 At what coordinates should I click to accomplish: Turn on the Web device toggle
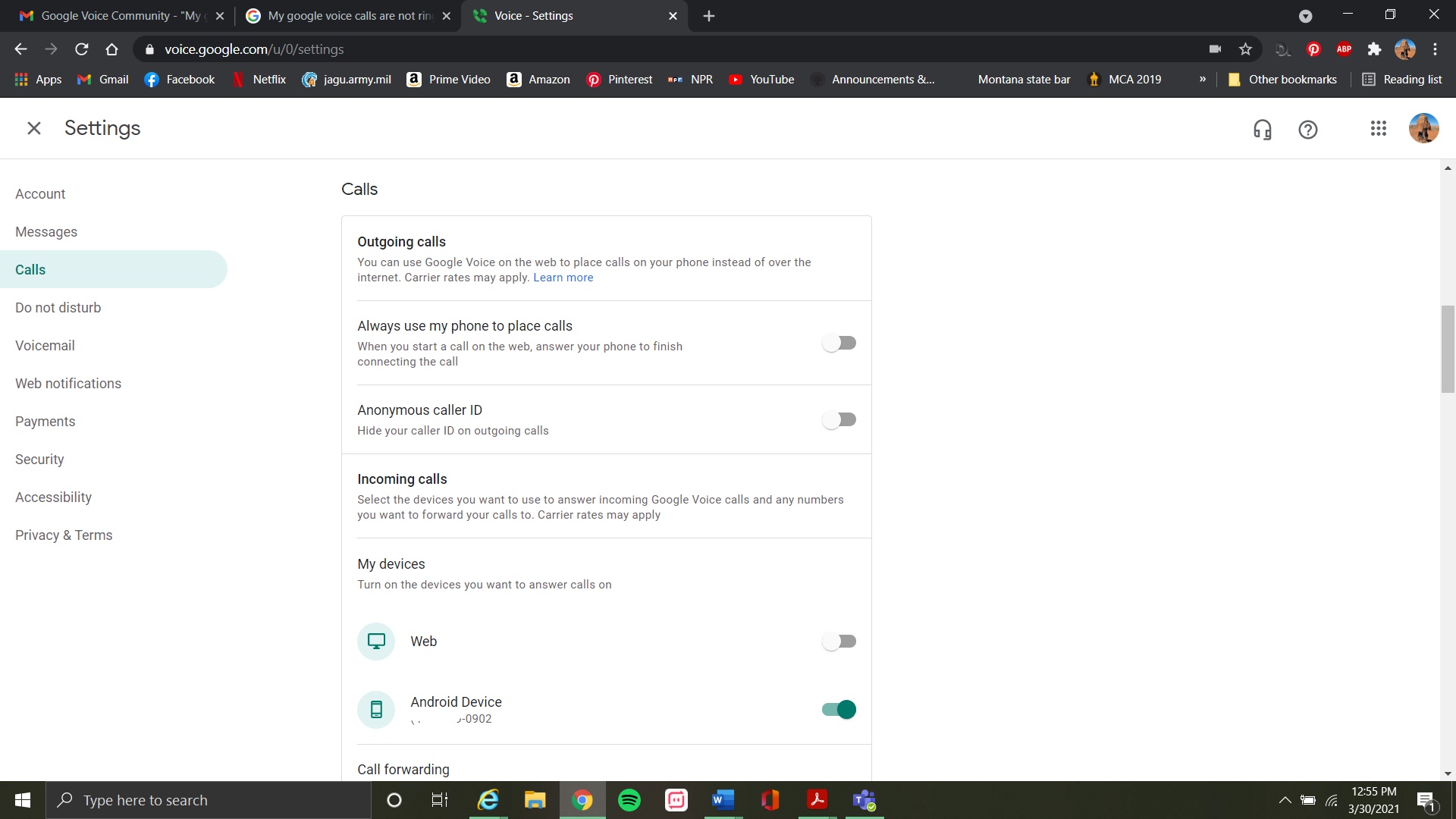click(839, 642)
